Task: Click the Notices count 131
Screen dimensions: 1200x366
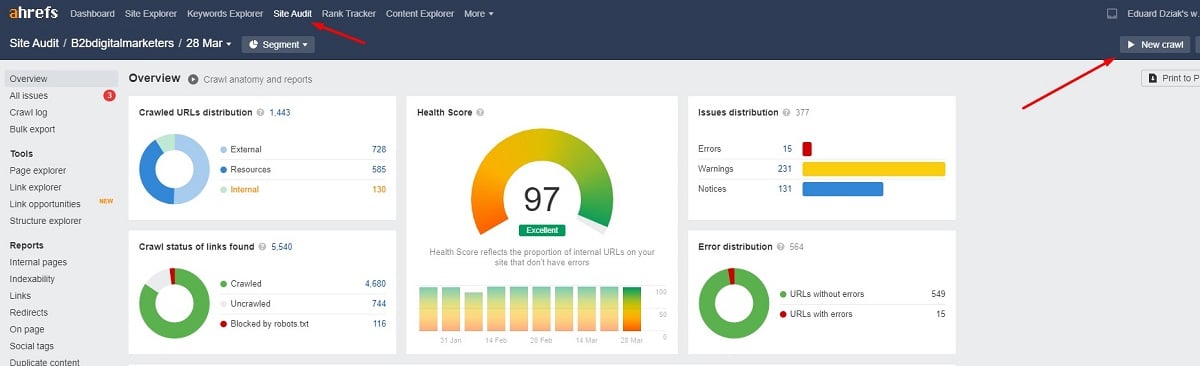Action: [x=785, y=189]
